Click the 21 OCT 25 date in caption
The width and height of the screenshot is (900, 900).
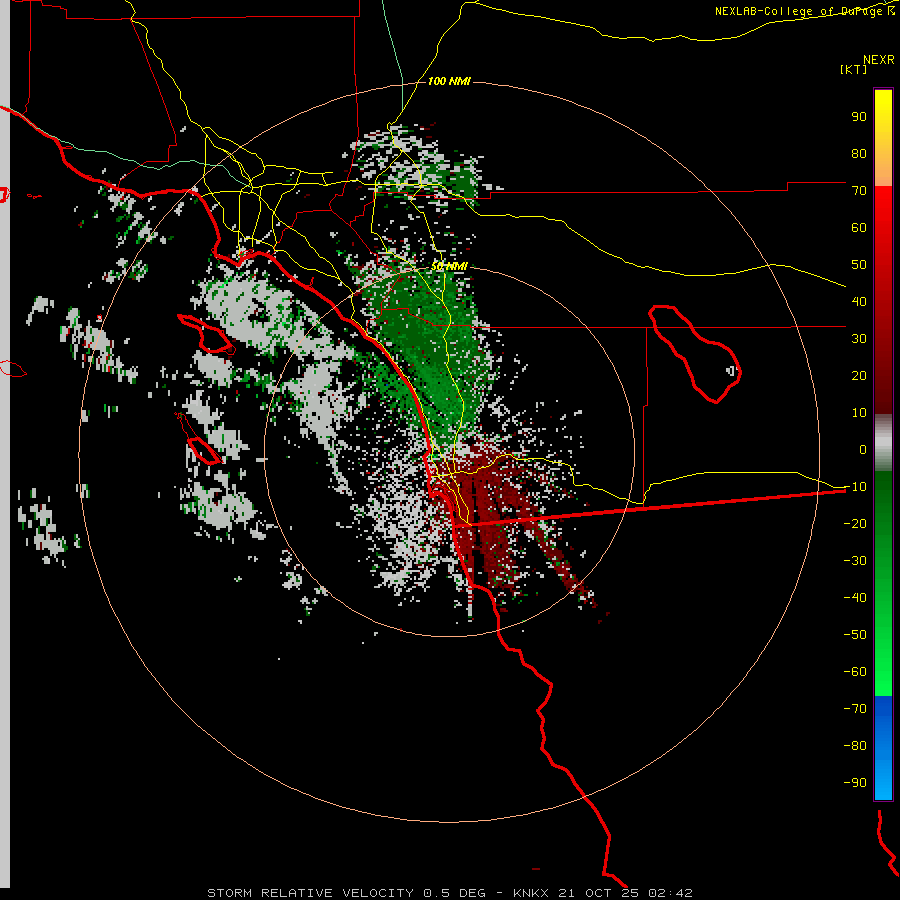point(599,893)
